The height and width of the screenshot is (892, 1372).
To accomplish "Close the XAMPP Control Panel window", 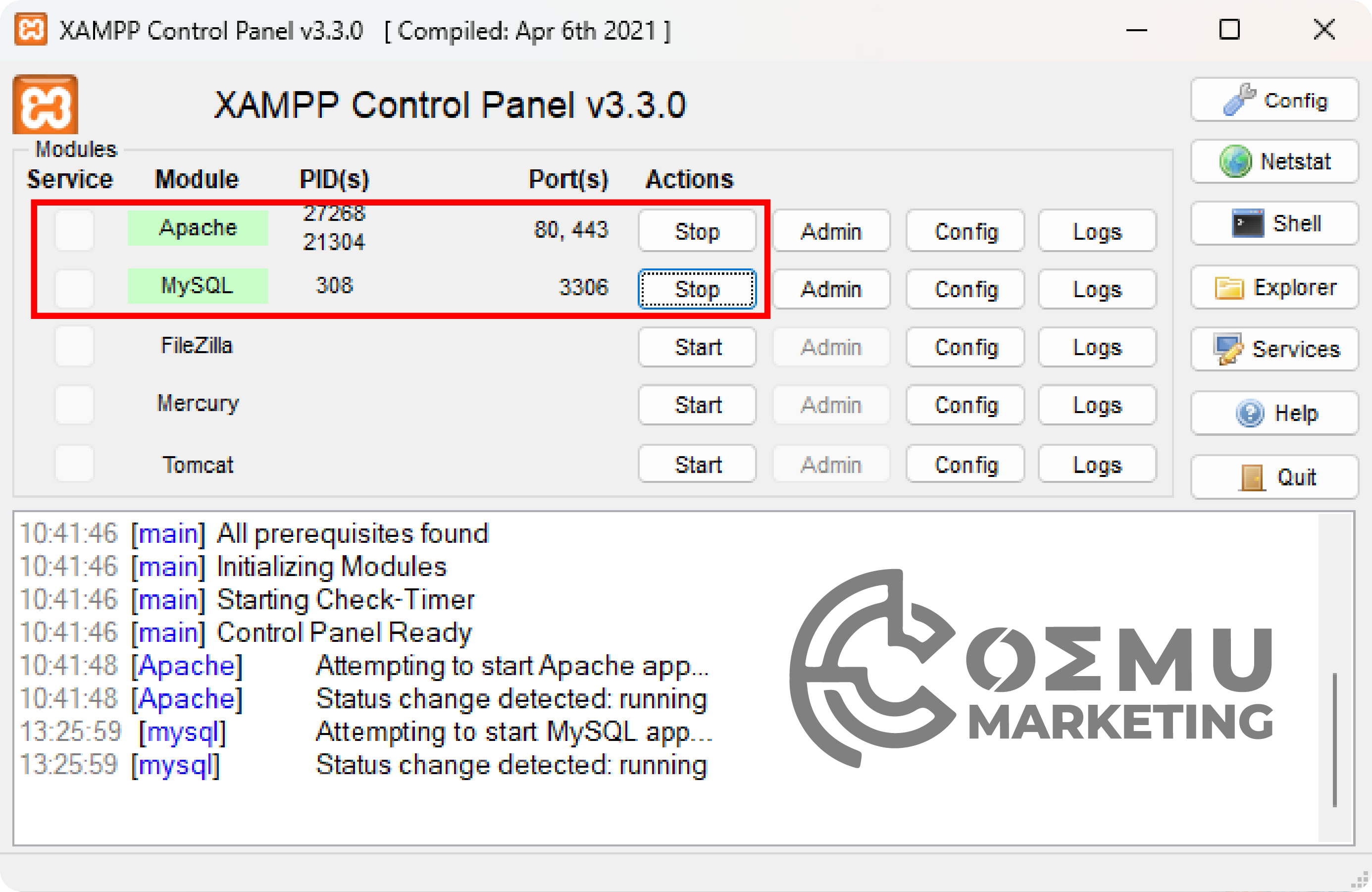I will [x=1323, y=30].
